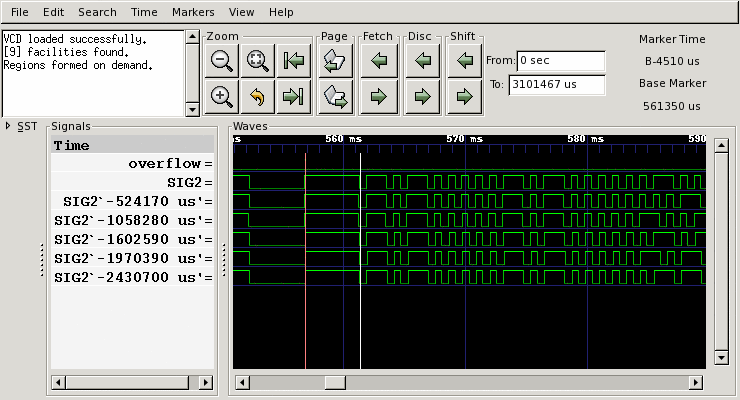This screenshot has height=400, width=740.
Task: Jump to end with Zoom To End icon
Action: 294,97
